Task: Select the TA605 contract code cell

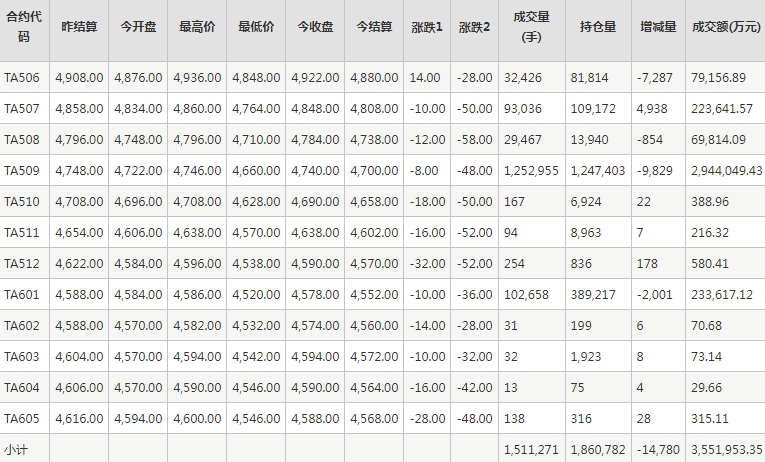Action: tap(22, 419)
